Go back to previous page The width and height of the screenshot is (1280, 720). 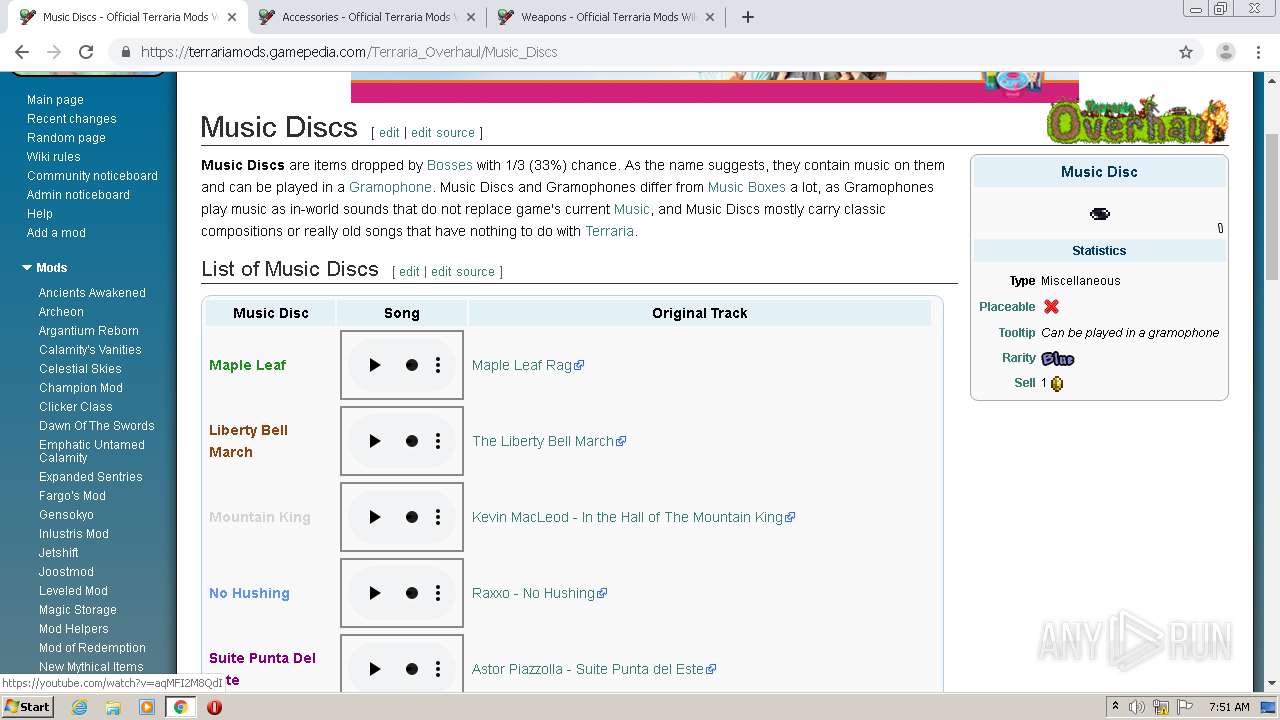[x=22, y=52]
